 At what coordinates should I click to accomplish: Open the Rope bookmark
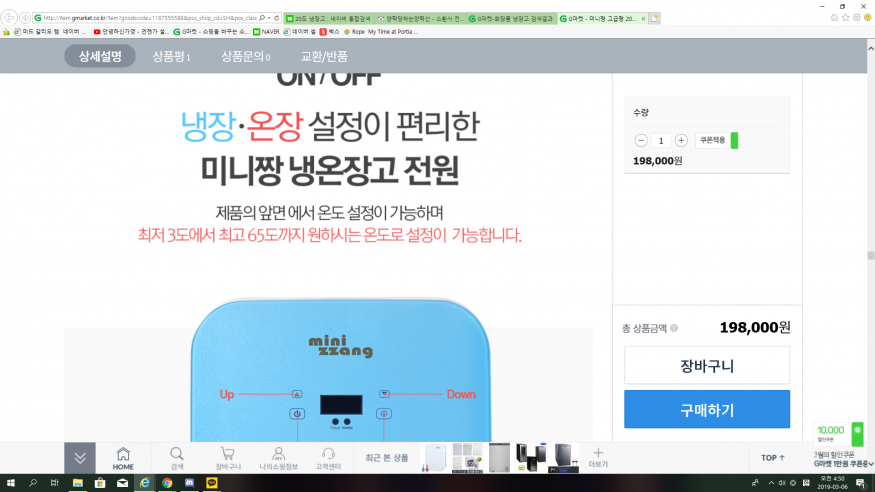coord(354,32)
